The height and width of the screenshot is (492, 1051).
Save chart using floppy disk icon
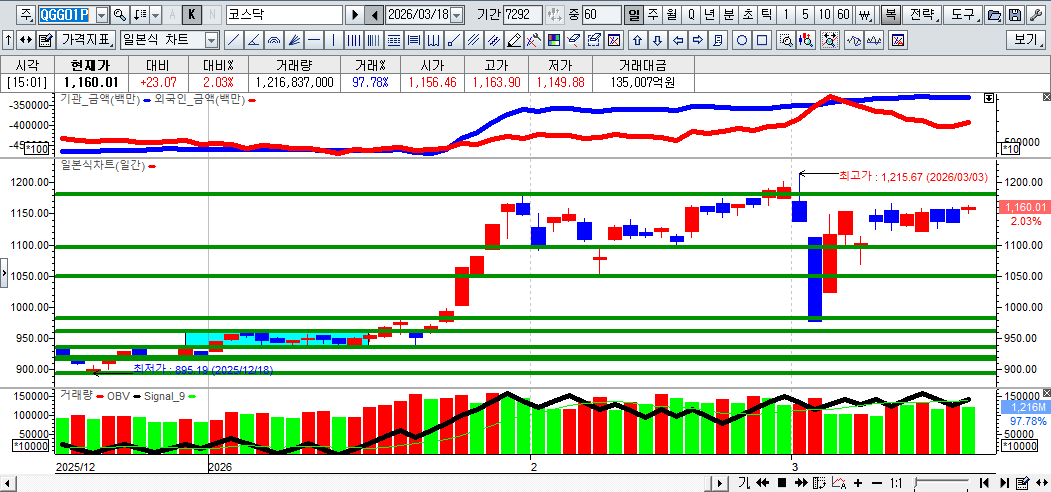pos(1014,15)
